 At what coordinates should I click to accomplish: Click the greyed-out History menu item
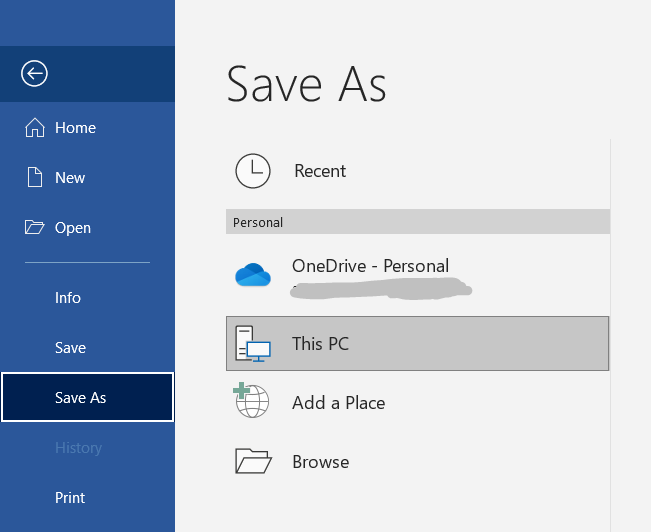pyautogui.click(x=79, y=448)
